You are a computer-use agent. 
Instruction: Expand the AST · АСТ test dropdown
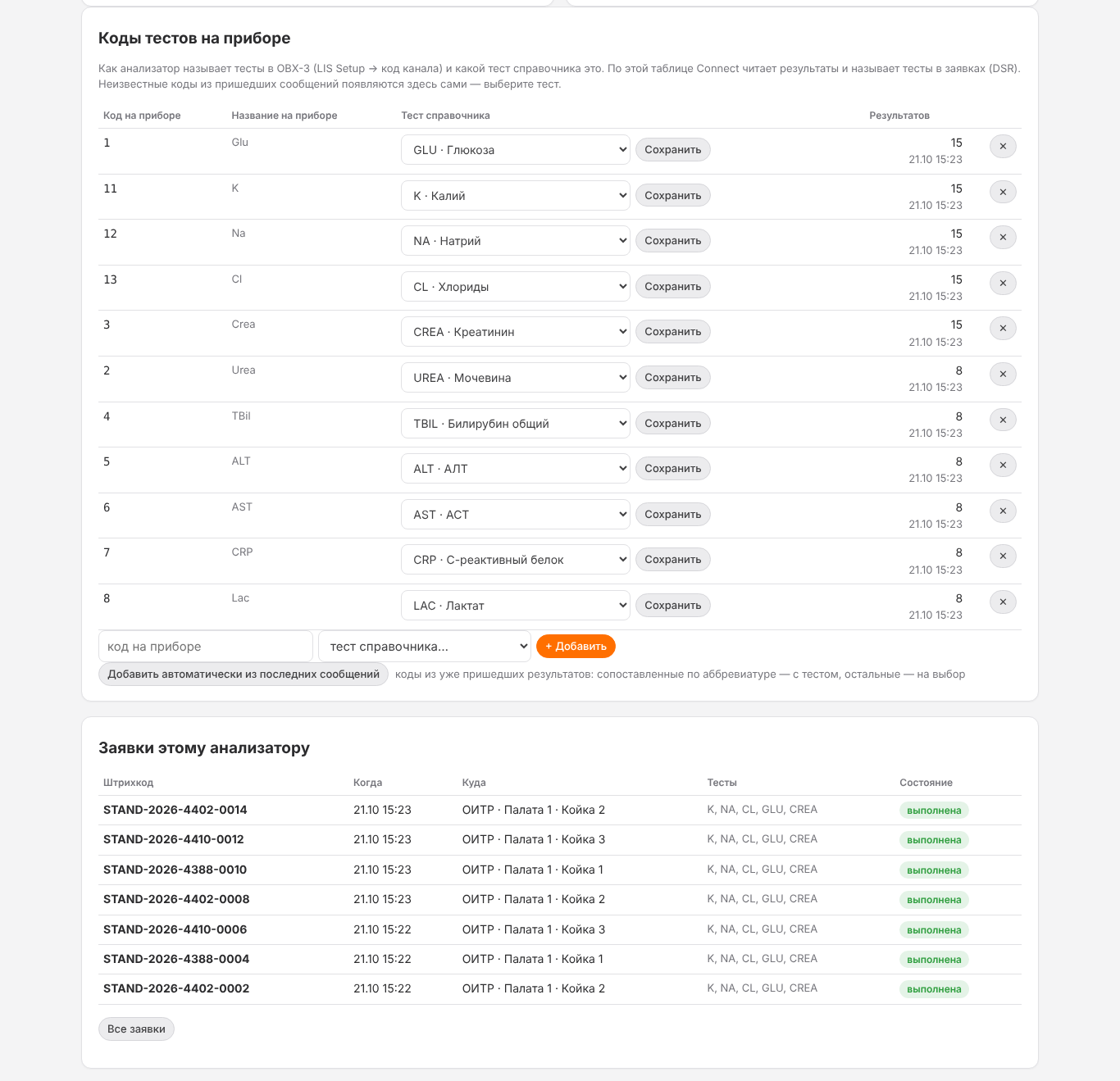[516, 515]
